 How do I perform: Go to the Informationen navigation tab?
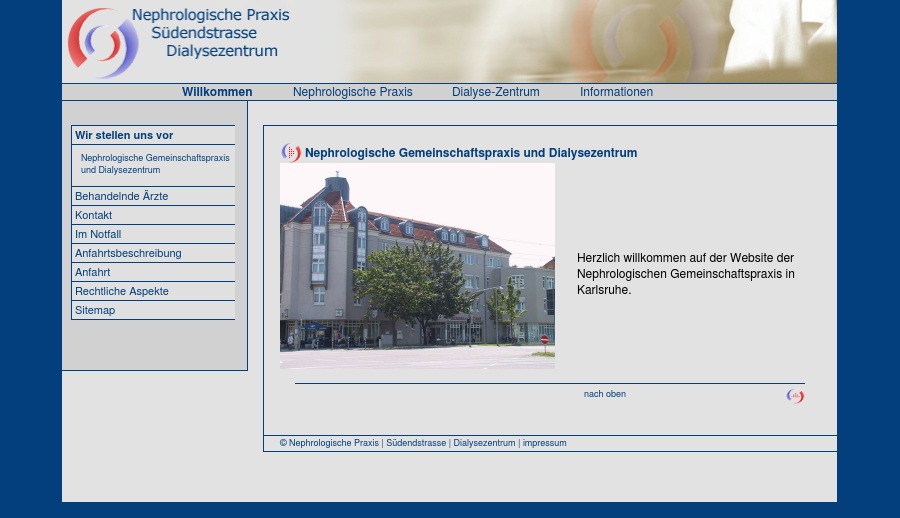616,92
